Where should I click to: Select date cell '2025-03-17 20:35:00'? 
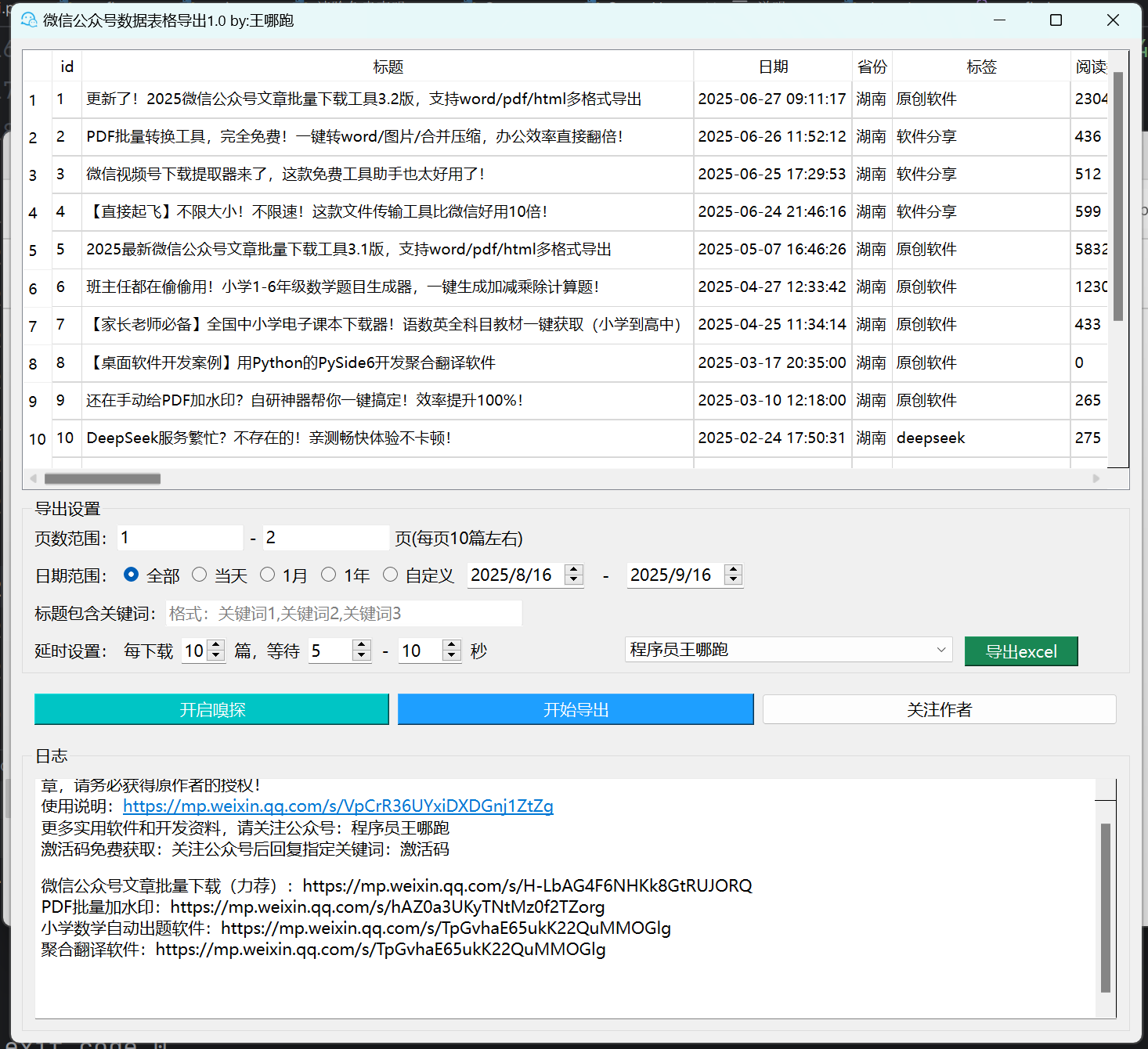[x=773, y=363]
